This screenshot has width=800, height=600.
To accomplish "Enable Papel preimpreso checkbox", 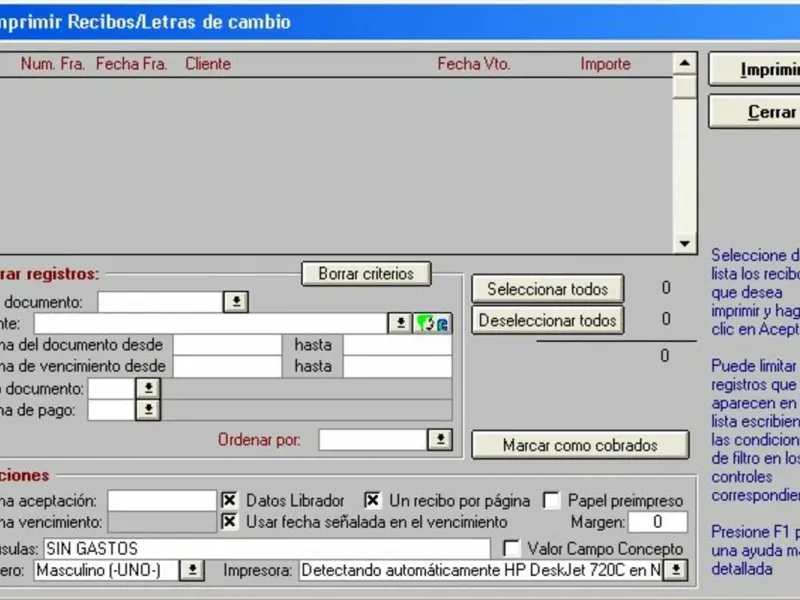I will 552,500.
